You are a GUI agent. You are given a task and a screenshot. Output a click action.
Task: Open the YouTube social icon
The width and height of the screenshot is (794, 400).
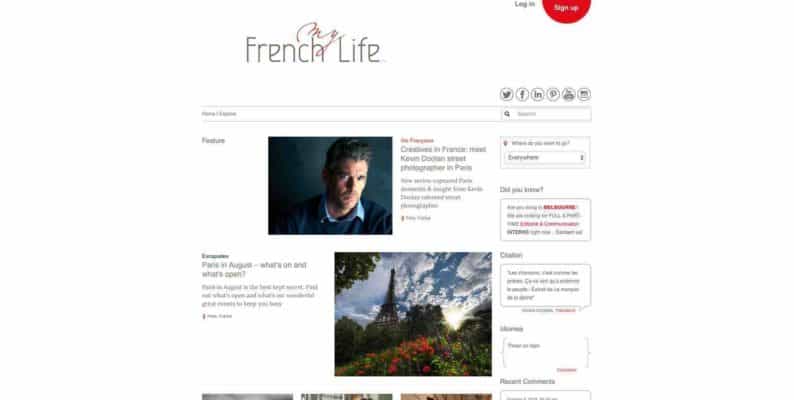click(569, 94)
